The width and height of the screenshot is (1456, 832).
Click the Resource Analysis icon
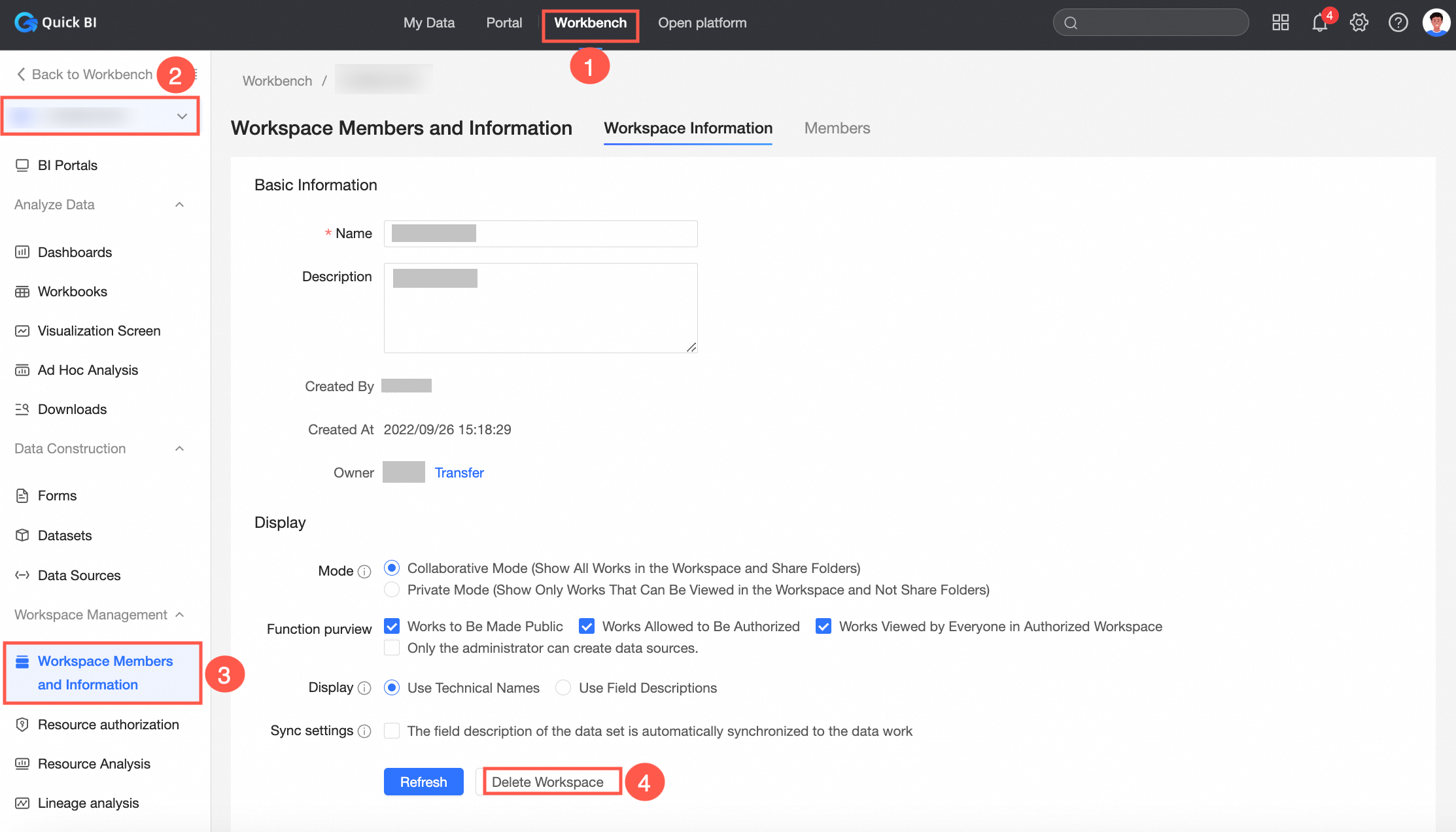22,764
